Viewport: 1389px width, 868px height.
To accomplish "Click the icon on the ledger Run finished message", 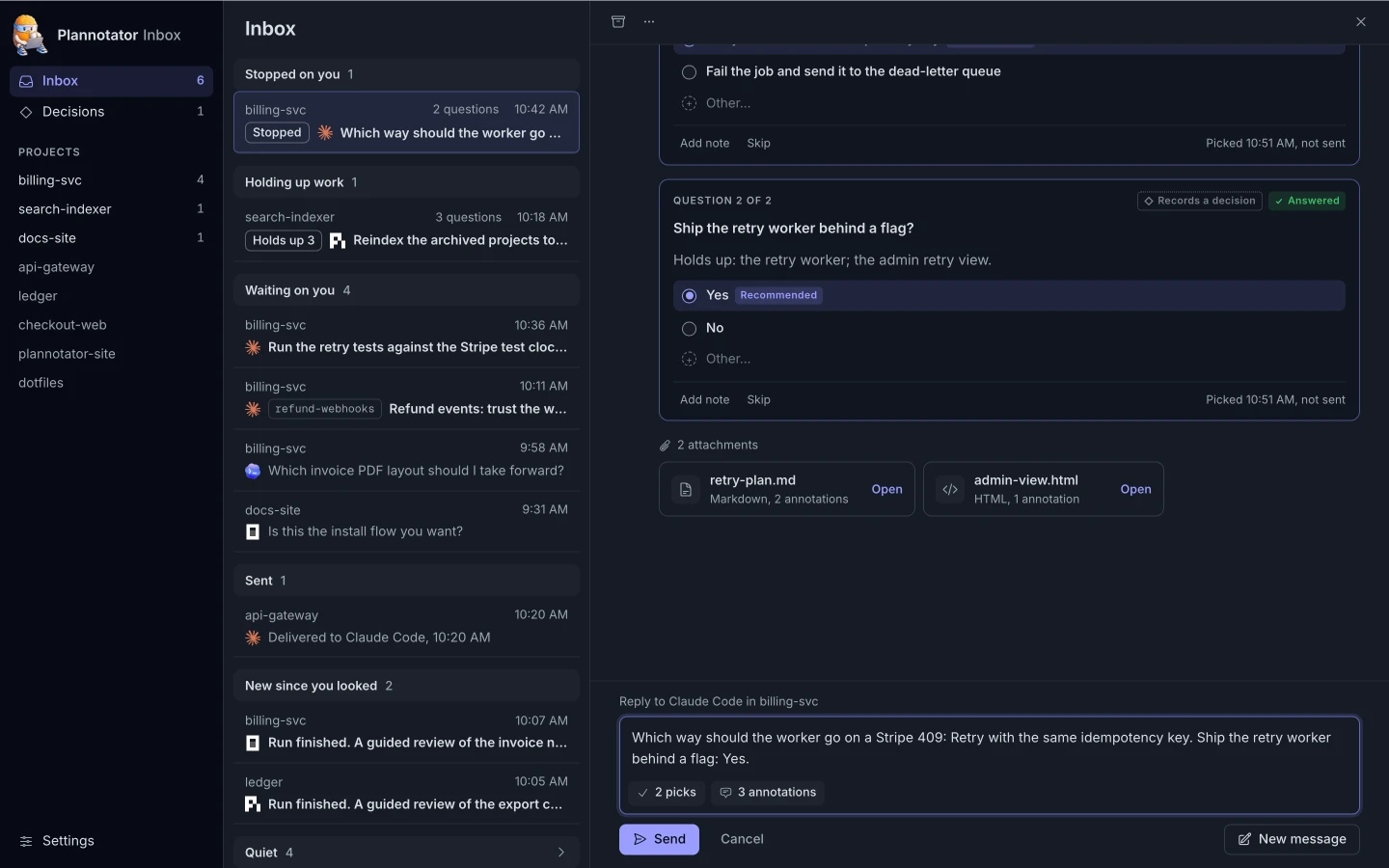I will [253, 804].
